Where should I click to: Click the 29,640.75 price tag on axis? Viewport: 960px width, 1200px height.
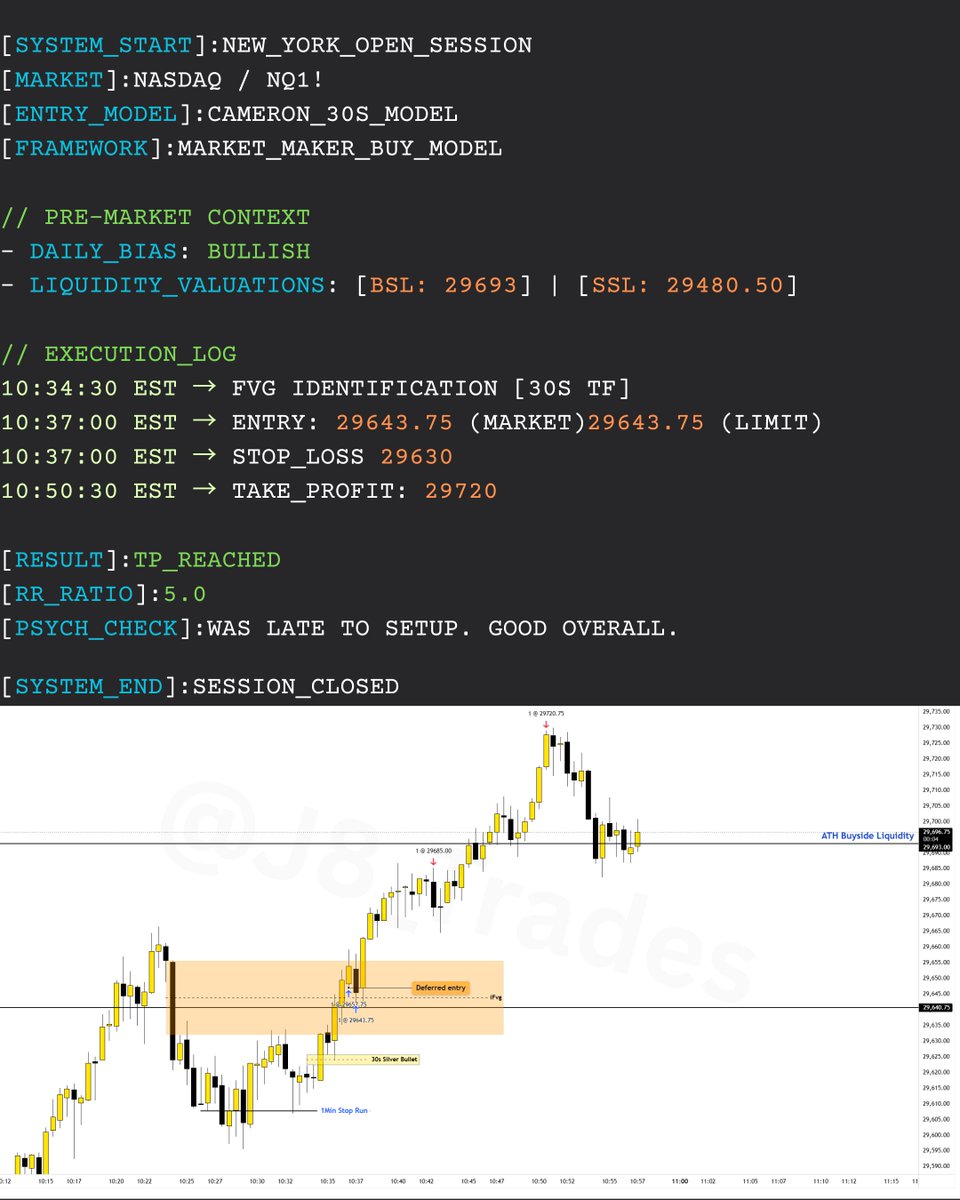coord(936,1008)
